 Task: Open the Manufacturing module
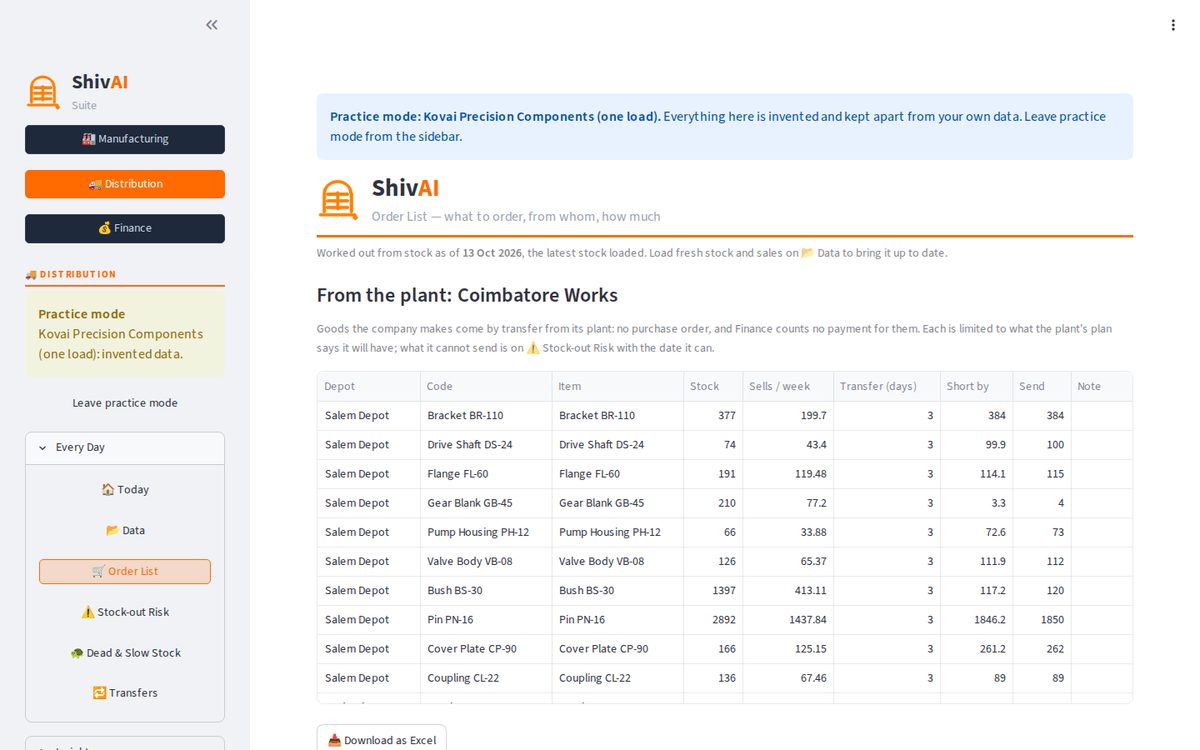125,139
